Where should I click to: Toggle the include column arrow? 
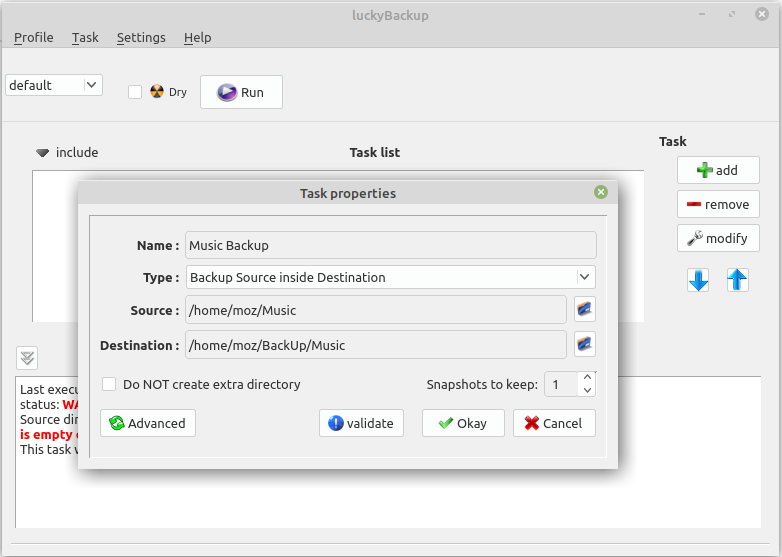(x=42, y=153)
